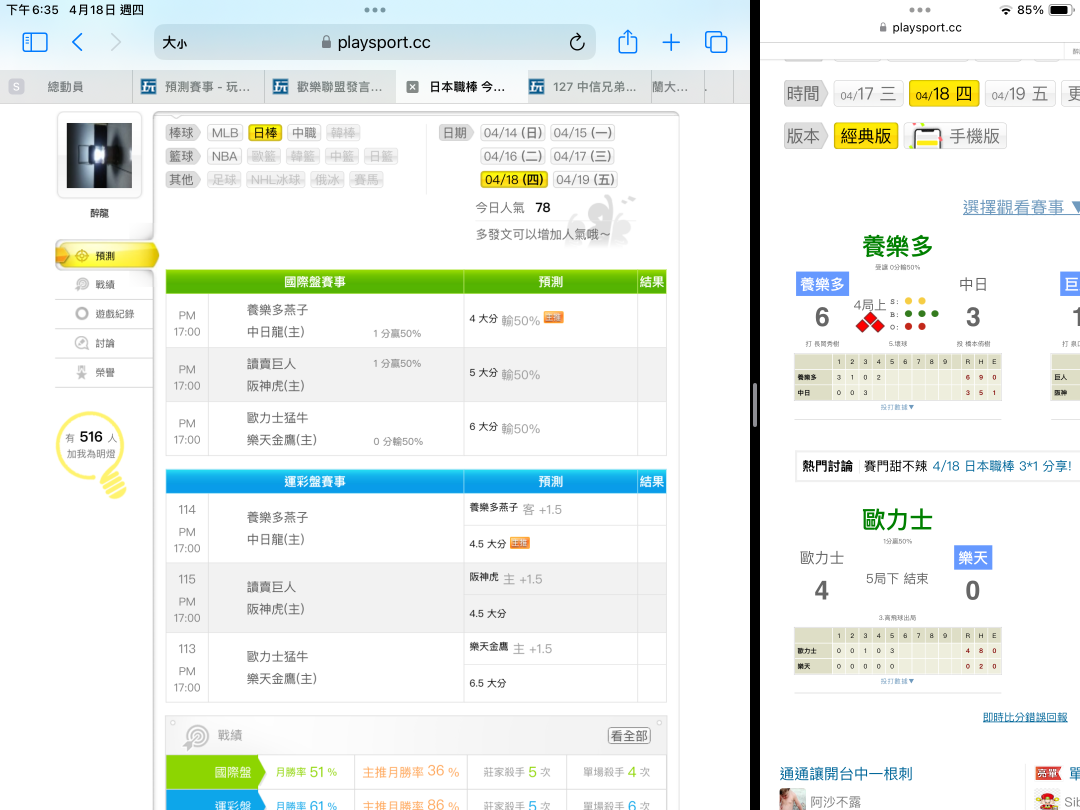Screen dimensions: 1080x810
Task: Switch to 經典版 in the right window
Action: pos(865,136)
